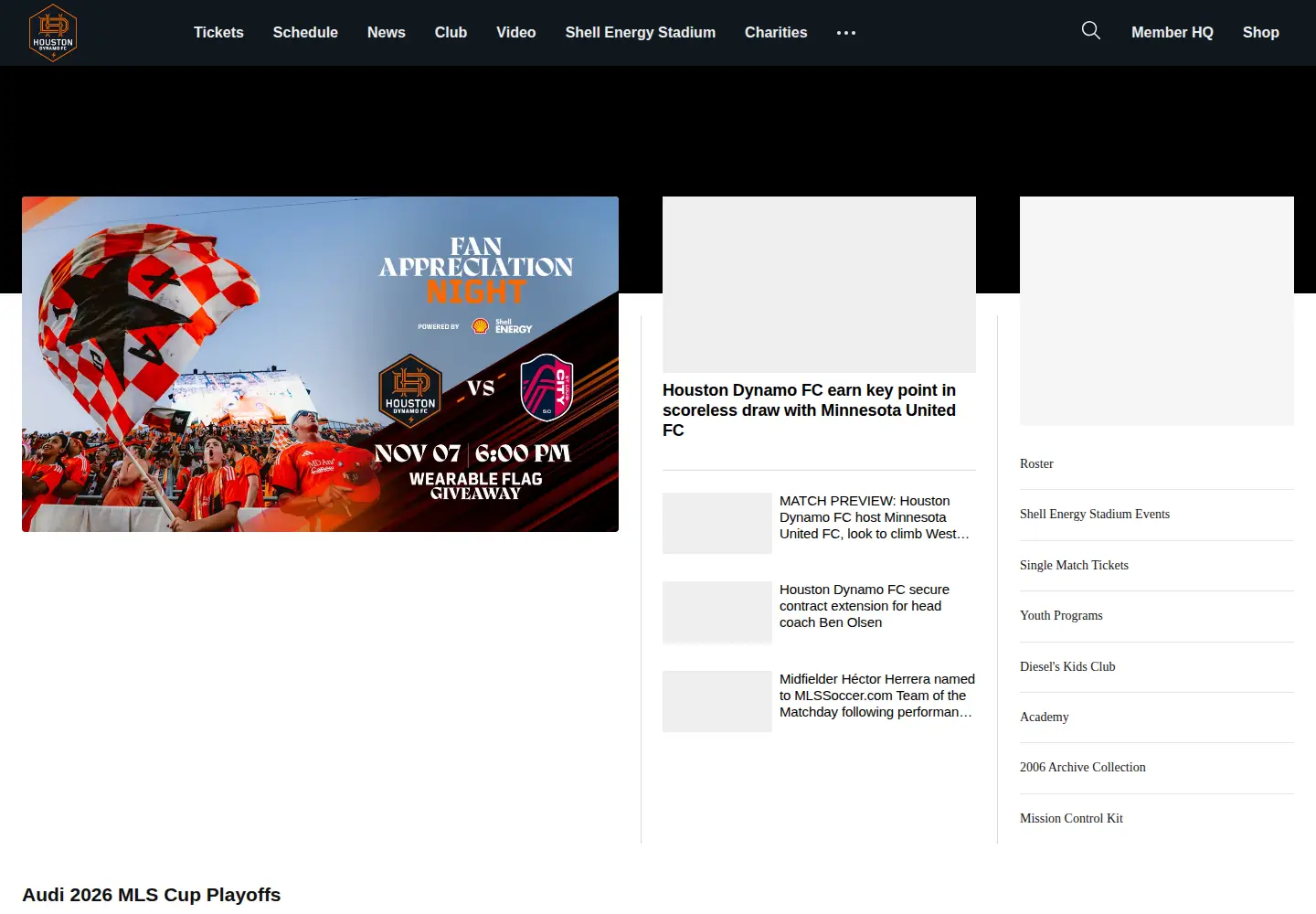The width and height of the screenshot is (1316, 914).
Task: Open the top story image placeholder
Action: (x=819, y=284)
